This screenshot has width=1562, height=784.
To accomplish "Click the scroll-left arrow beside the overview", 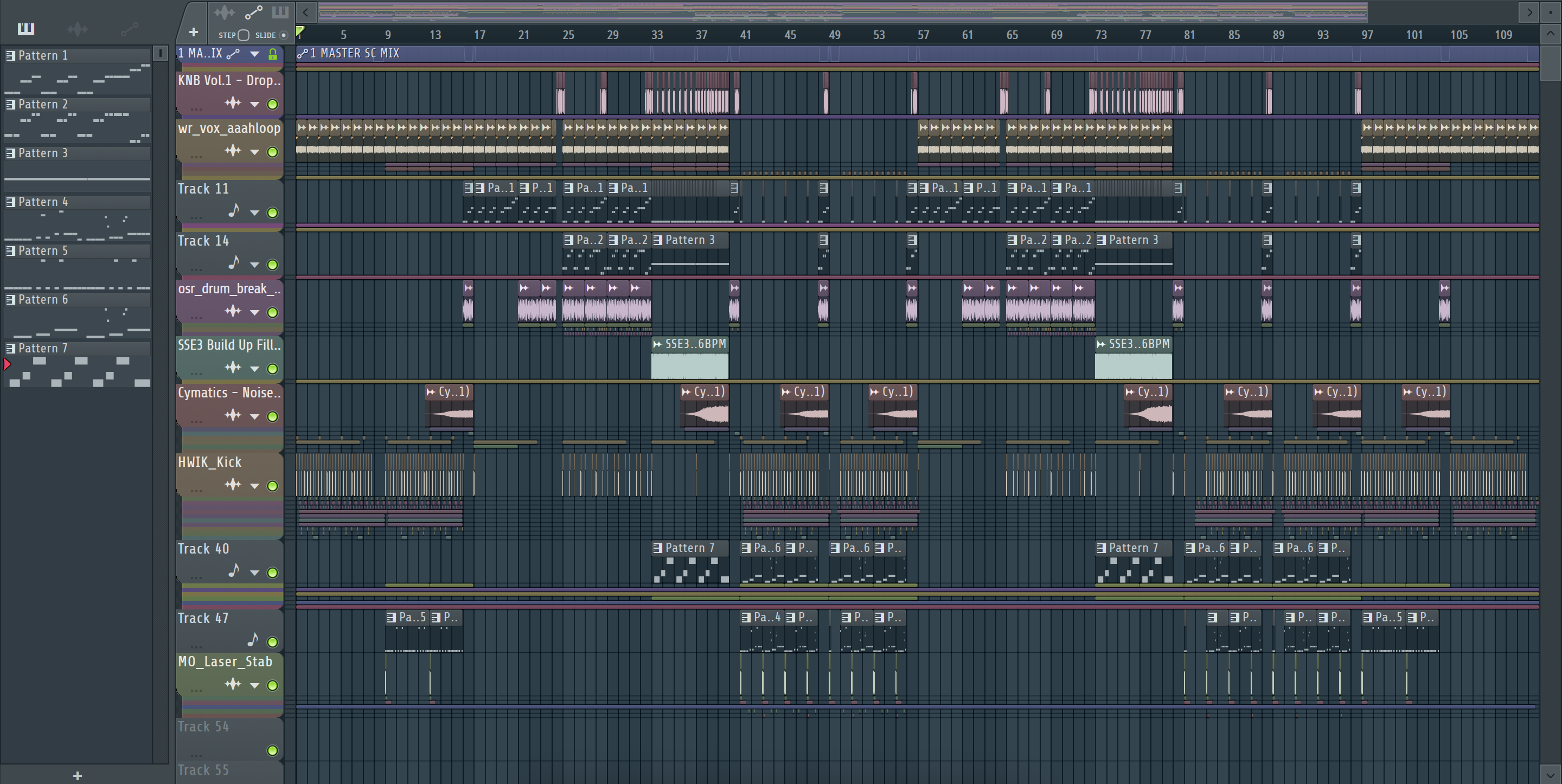I will 305,12.
